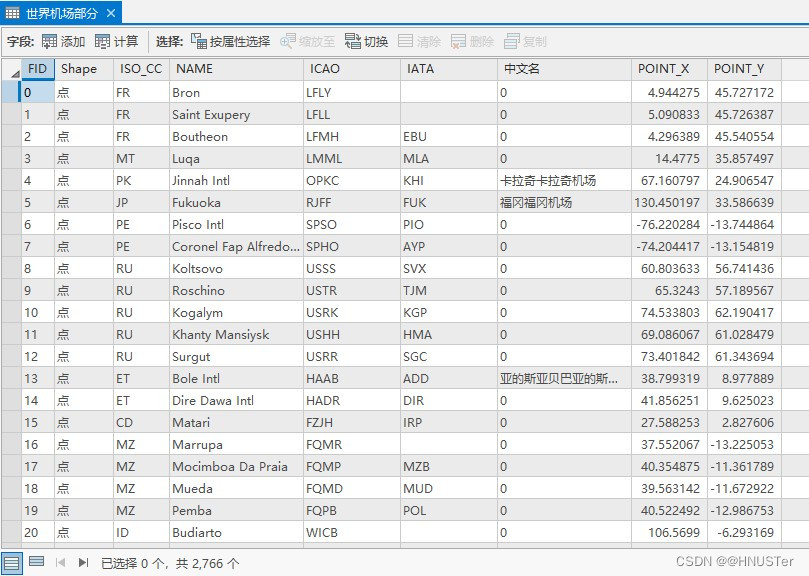Click NAME cell 'Bron'
This screenshot has height=576, width=809.
click(236, 92)
